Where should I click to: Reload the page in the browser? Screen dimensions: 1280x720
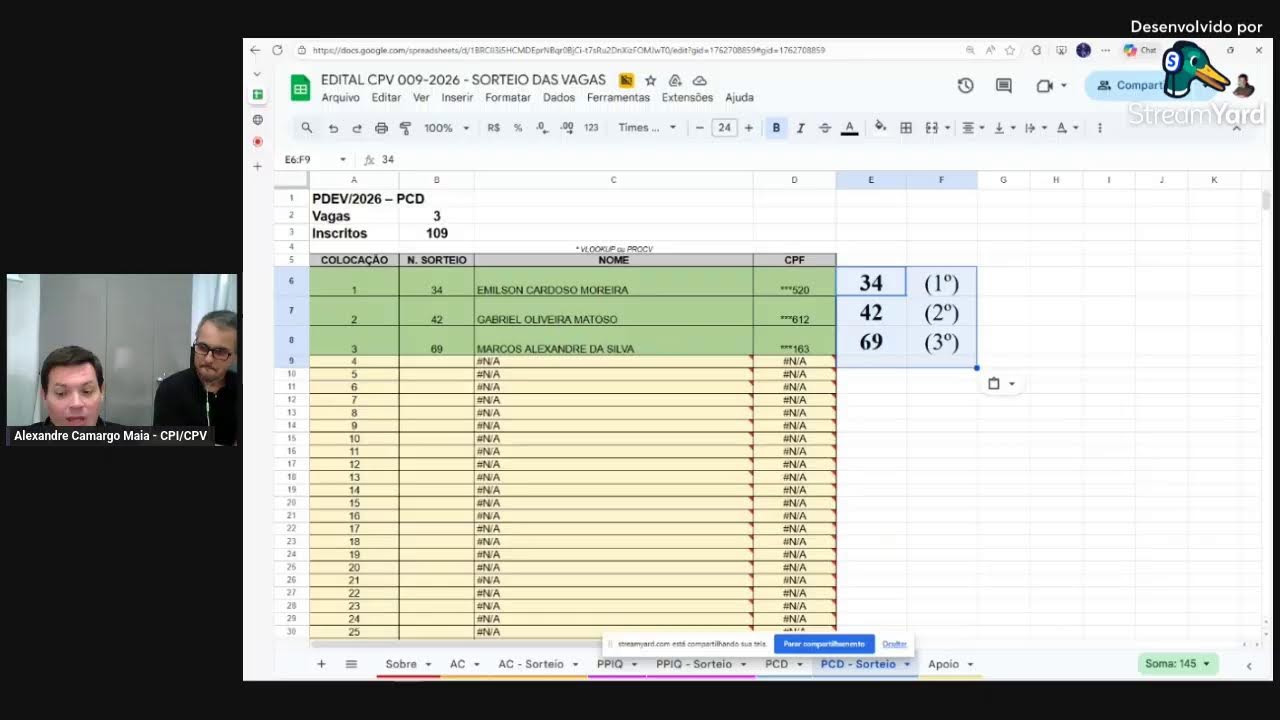277,50
